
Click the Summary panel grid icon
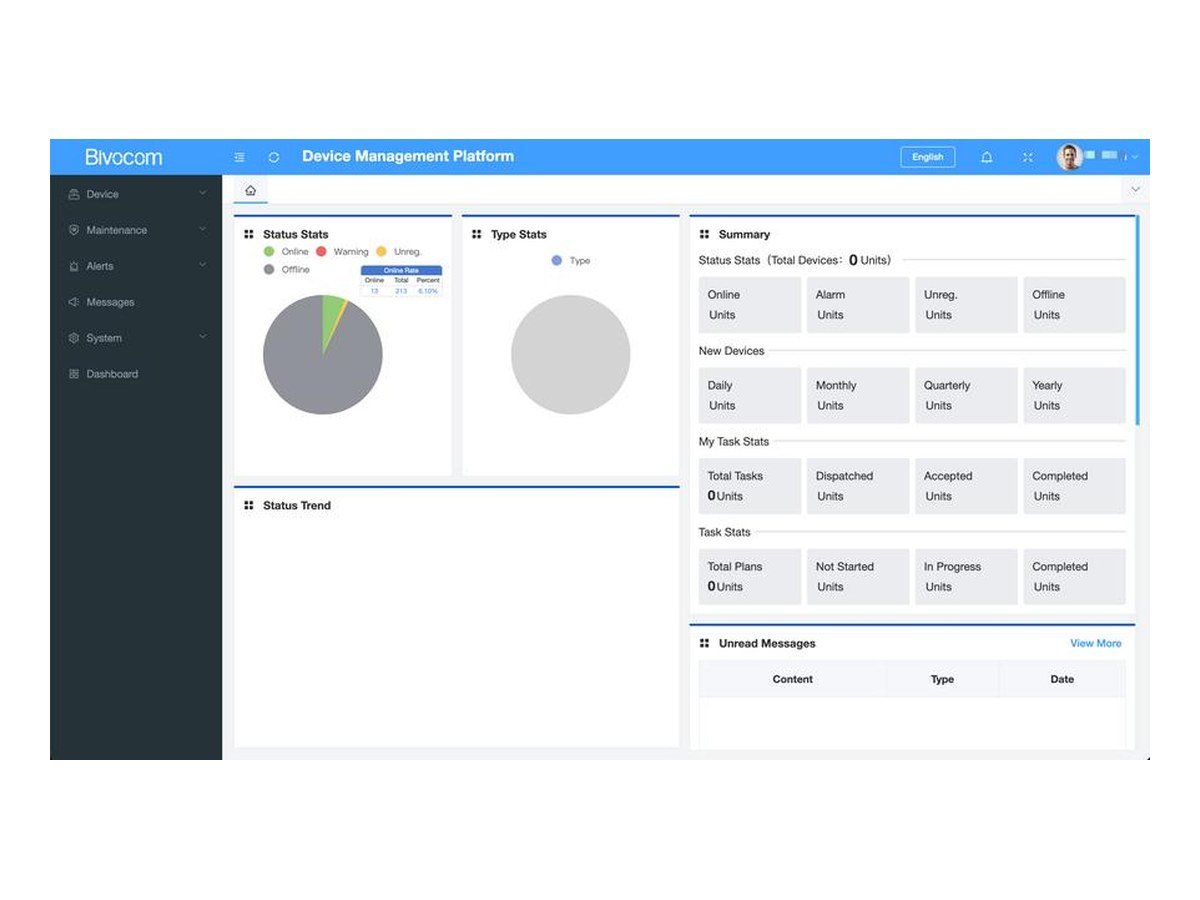pos(704,234)
